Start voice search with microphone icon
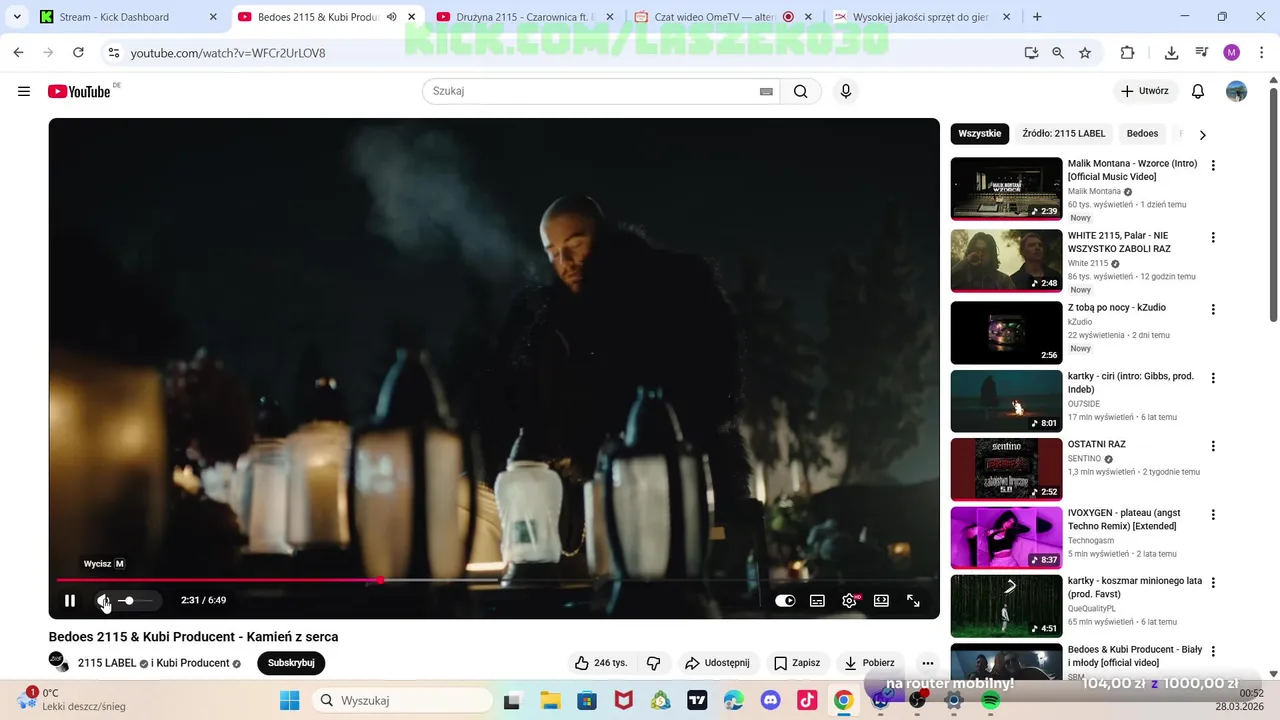 pyautogui.click(x=846, y=91)
